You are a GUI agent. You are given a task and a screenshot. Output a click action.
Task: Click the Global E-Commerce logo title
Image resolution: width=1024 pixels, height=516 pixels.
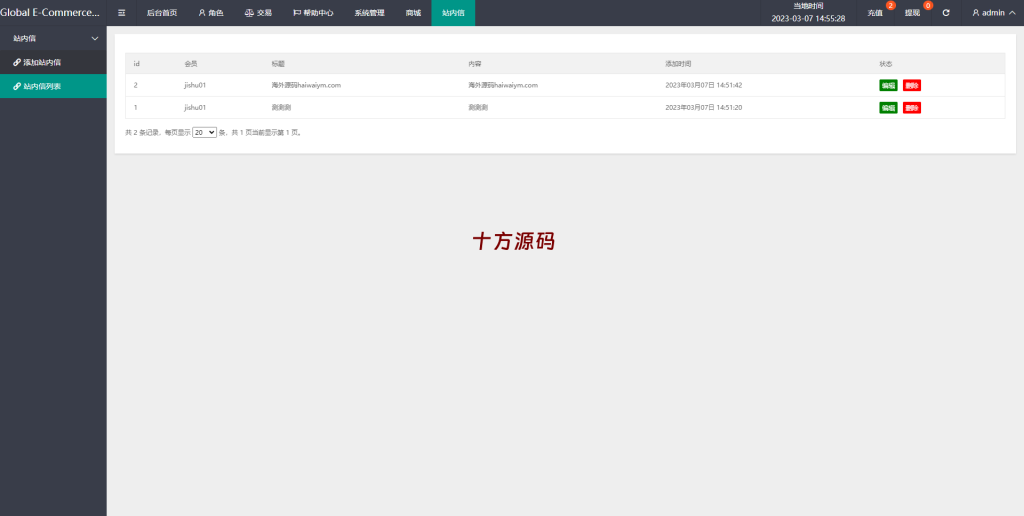pyautogui.click(x=50, y=12)
